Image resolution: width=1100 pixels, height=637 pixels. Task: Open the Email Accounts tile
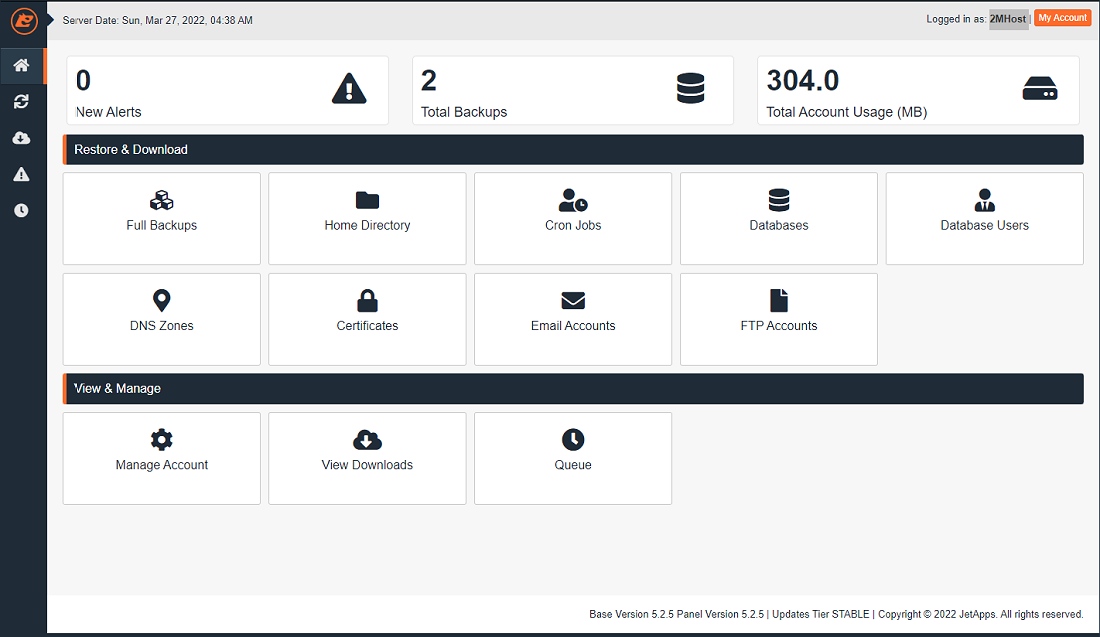point(573,318)
